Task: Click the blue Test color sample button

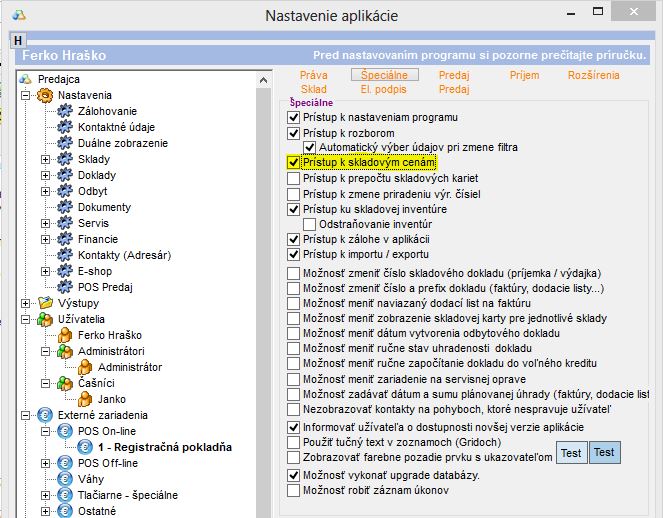Action: click(x=604, y=452)
